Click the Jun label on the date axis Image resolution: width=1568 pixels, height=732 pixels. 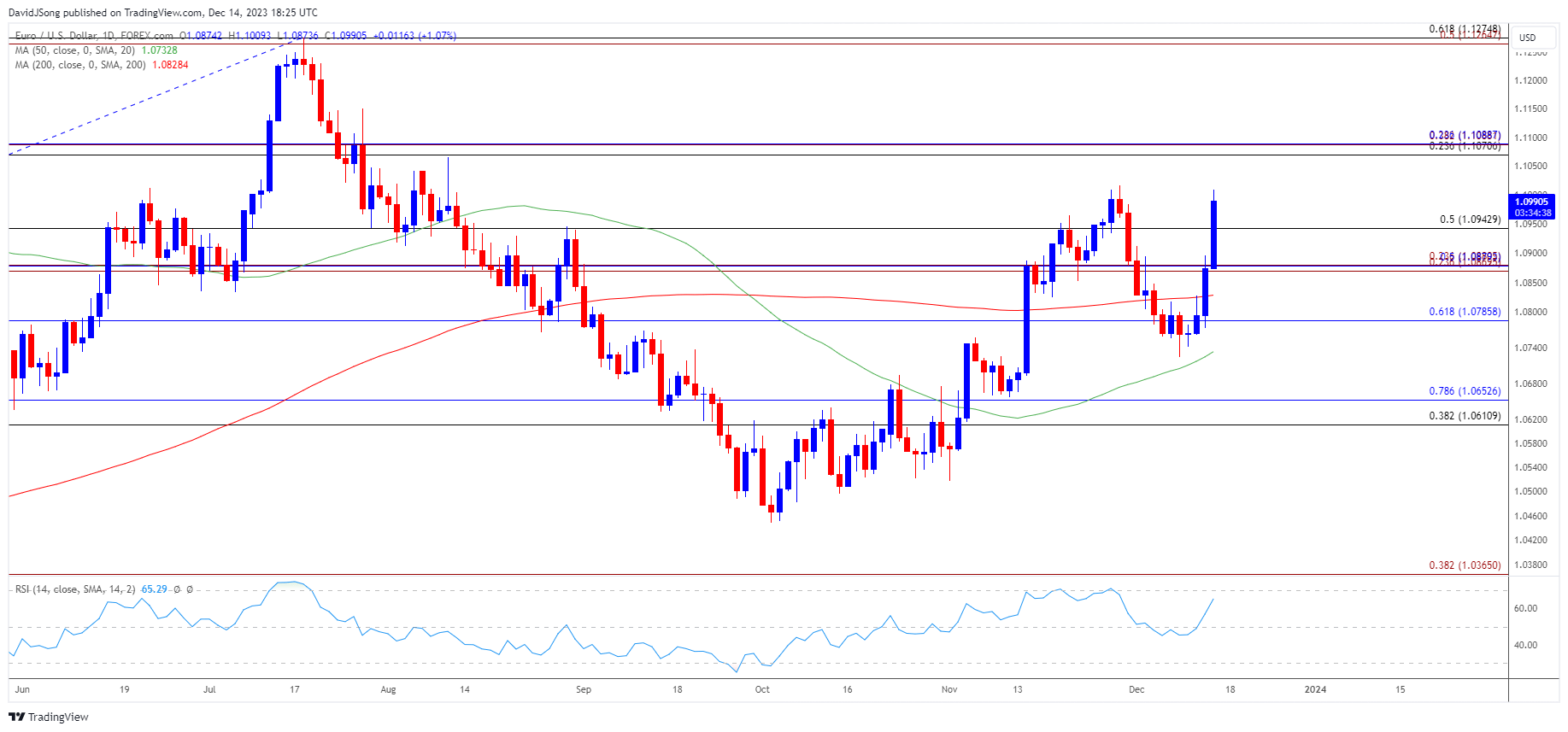coord(22,689)
